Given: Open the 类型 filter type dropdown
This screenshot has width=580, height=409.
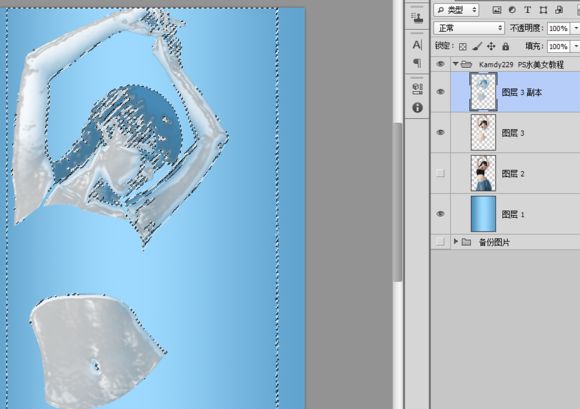Looking at the screenshot, I should [x=456, y=10].
